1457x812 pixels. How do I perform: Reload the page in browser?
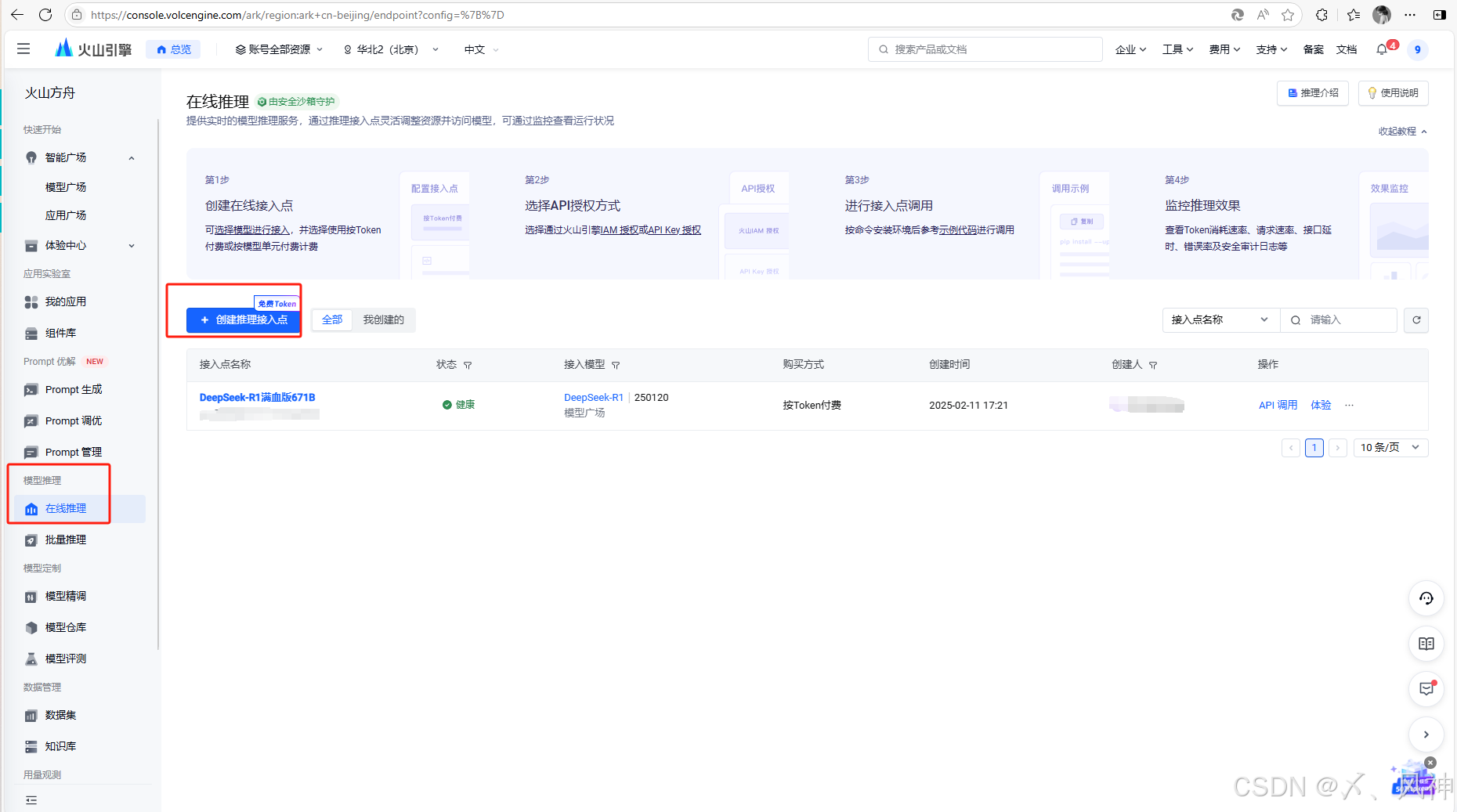[45, 14]
